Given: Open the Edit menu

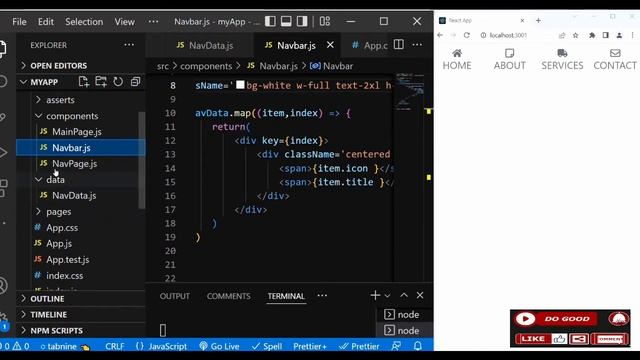Looking at the screenshot, I should [x=46, y=22].
